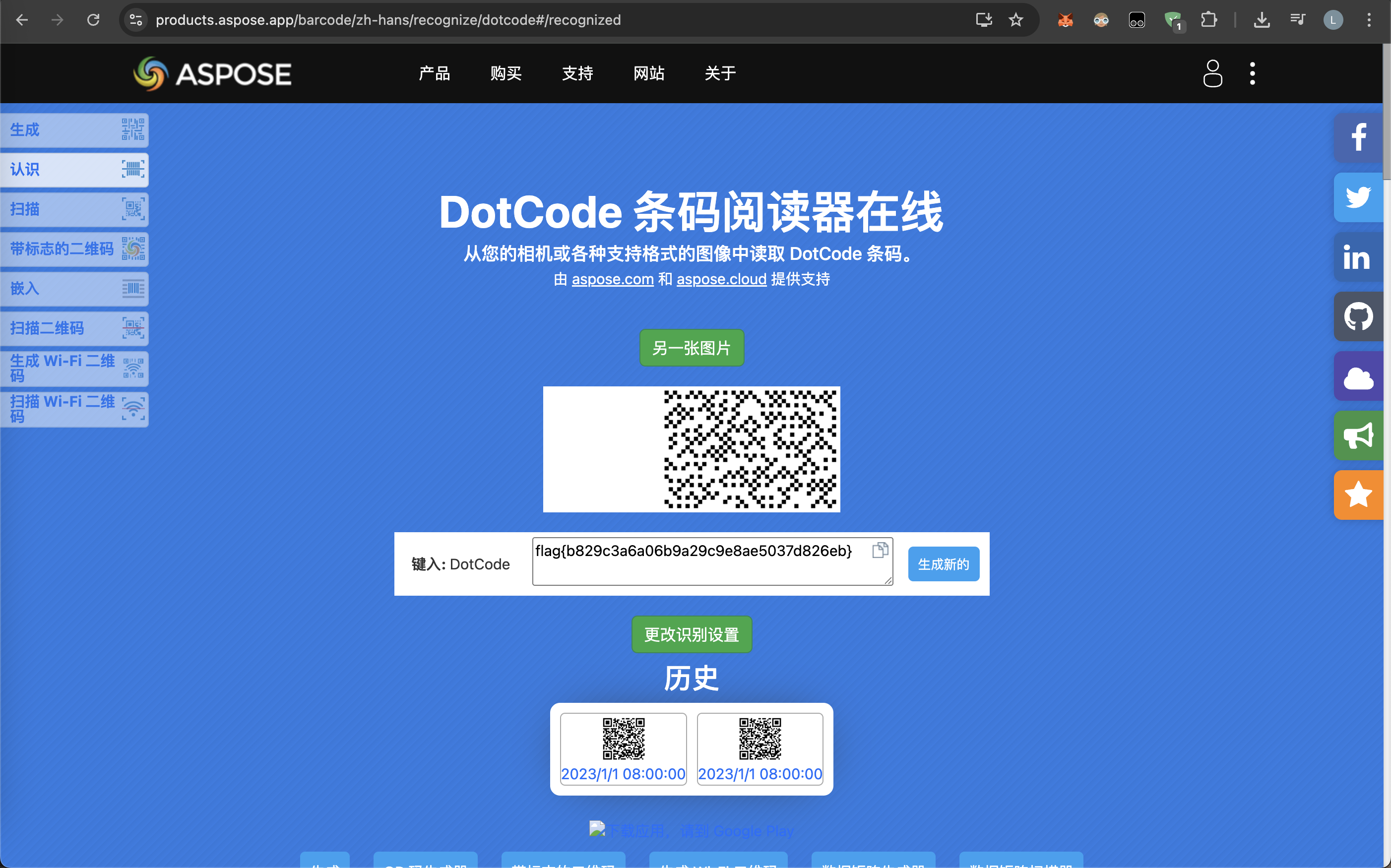Click the install app icon in address bar

click(984, 20)
